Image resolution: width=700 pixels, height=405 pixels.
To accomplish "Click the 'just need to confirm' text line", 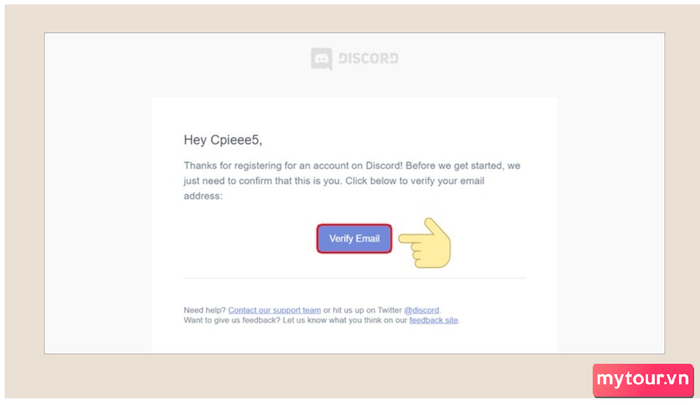I will [260, 180].
